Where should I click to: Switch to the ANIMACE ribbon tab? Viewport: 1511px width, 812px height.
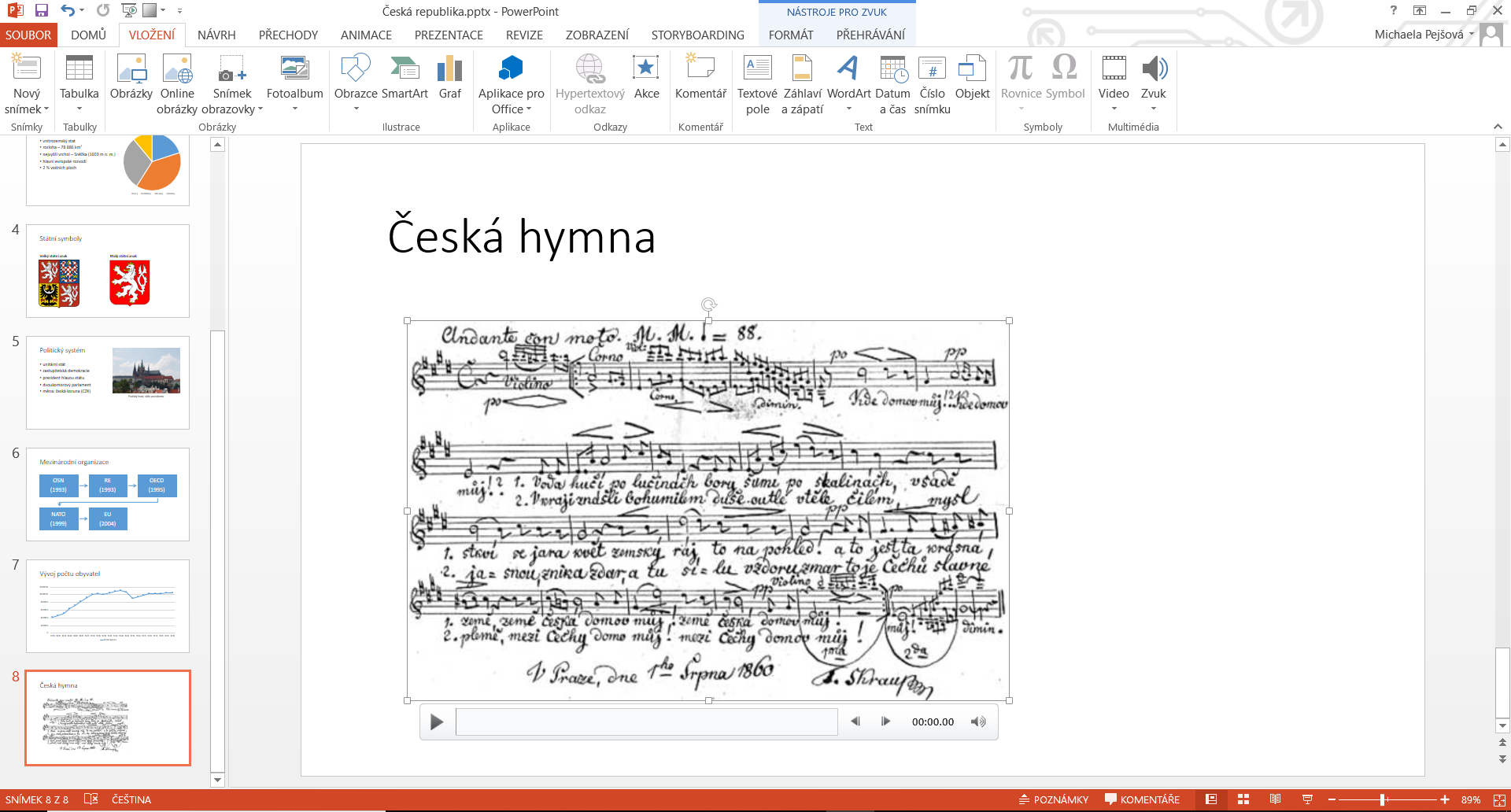click(366, 35)
